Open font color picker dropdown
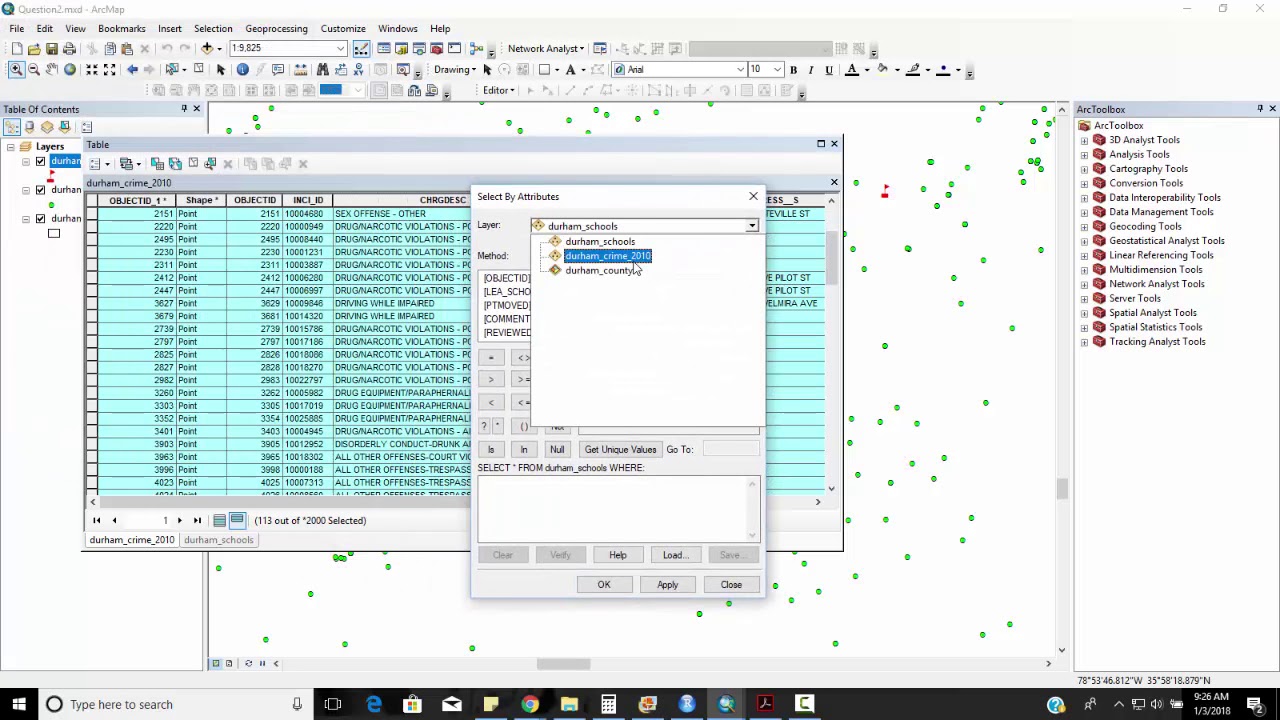1280x720 pixels. point(866,69)
